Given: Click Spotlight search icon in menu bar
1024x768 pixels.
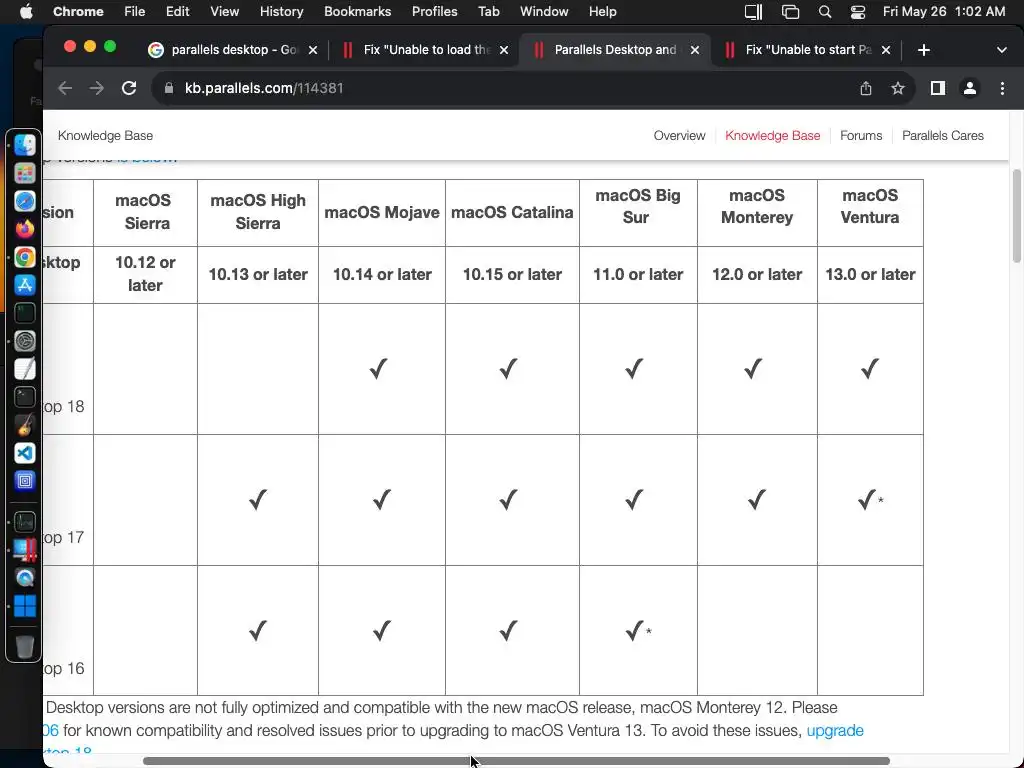Looking at the screenshot, I should pos(825,12).
